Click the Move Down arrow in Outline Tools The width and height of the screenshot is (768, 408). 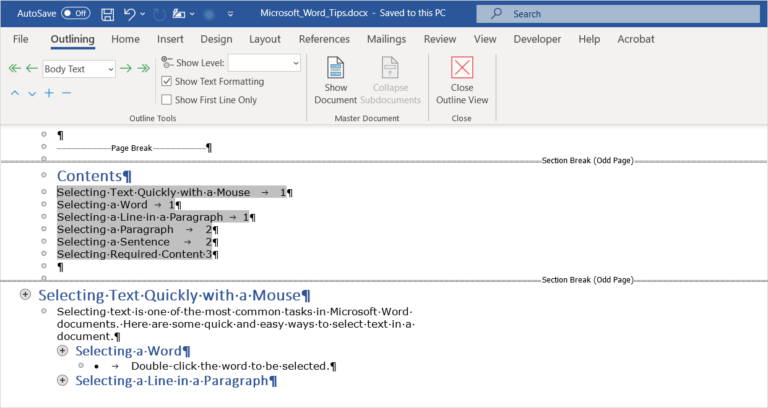[32, 93]
